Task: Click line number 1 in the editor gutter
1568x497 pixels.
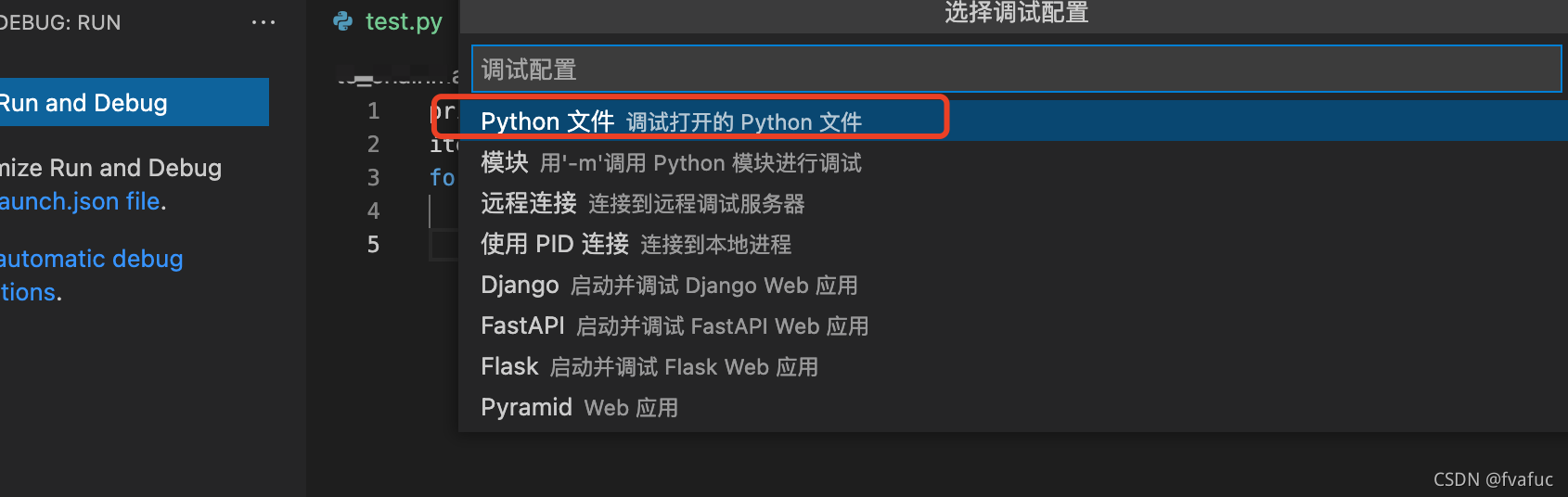Action: pos(374,111)
